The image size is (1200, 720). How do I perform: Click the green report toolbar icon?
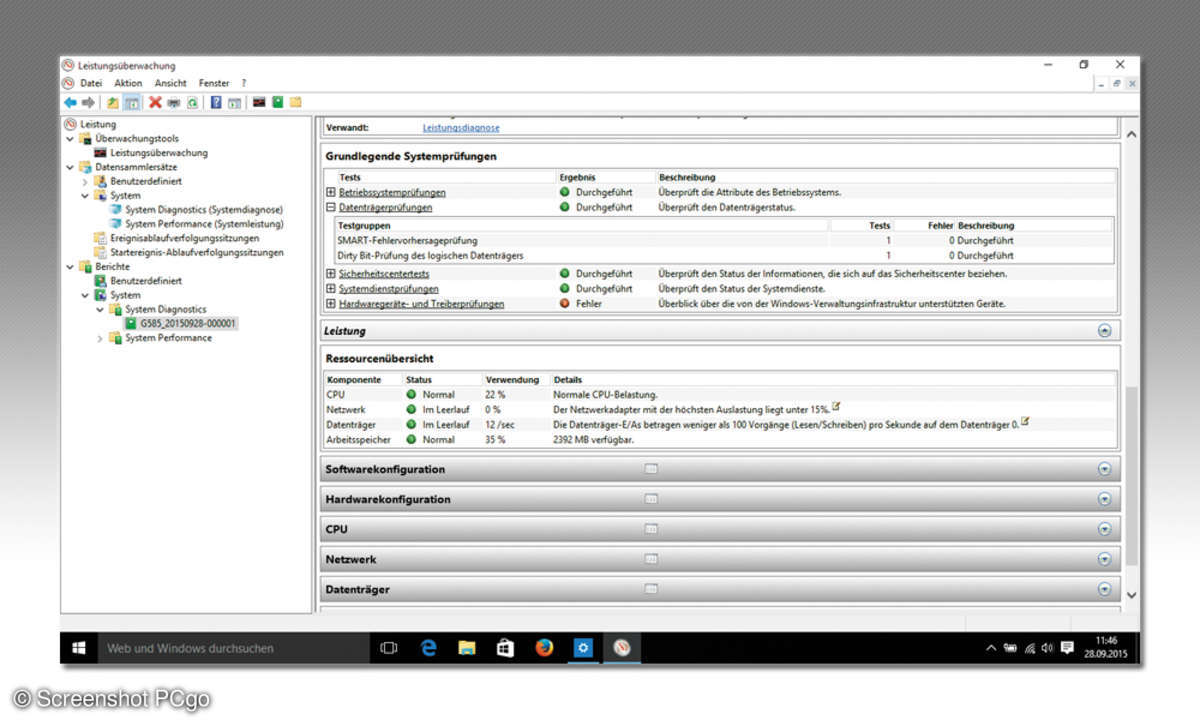tap(277, 102)
